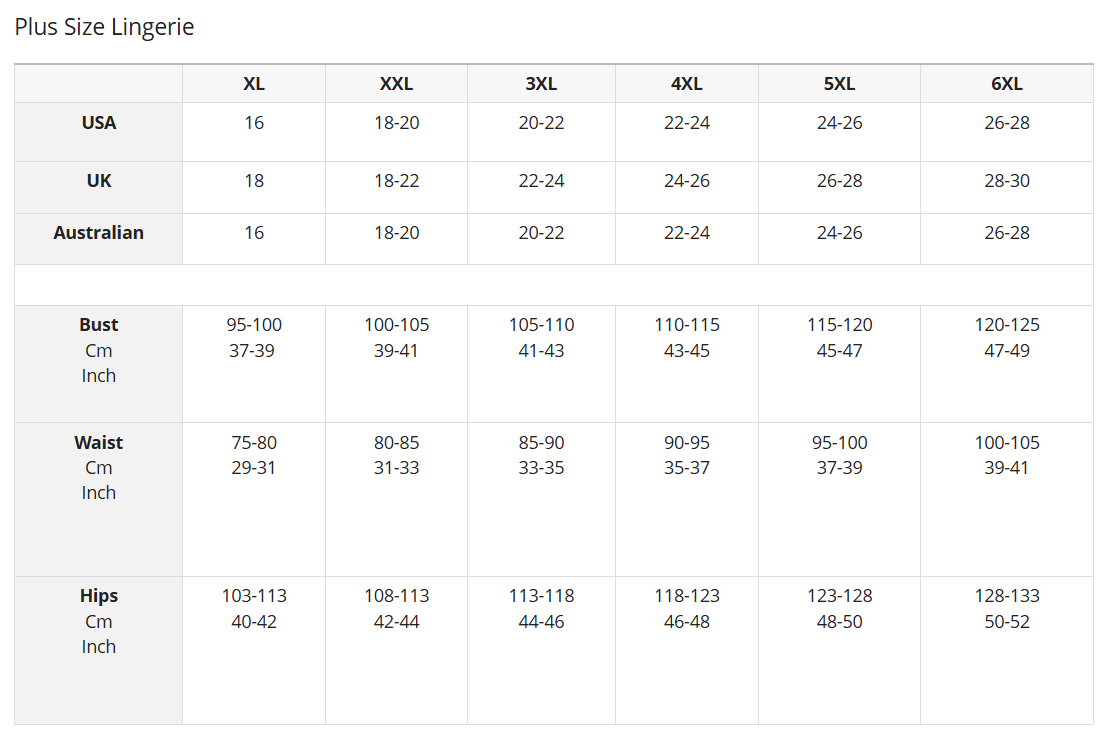Click the Plus Size Lingerie heading
The height and width of the screenshot is (731, 1102).
[104, 27]
